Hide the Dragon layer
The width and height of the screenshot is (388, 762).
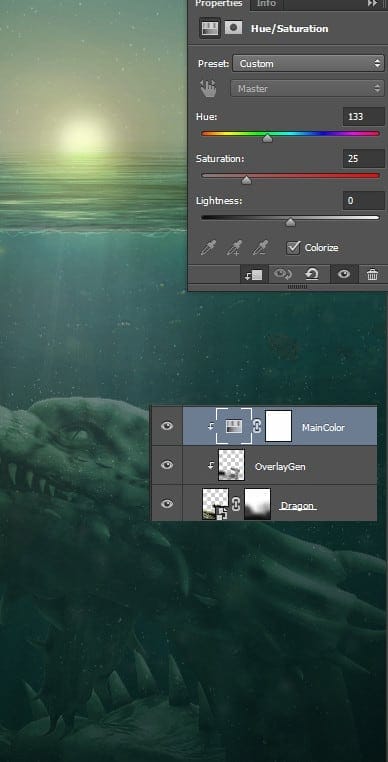click(x=167, y=504)
